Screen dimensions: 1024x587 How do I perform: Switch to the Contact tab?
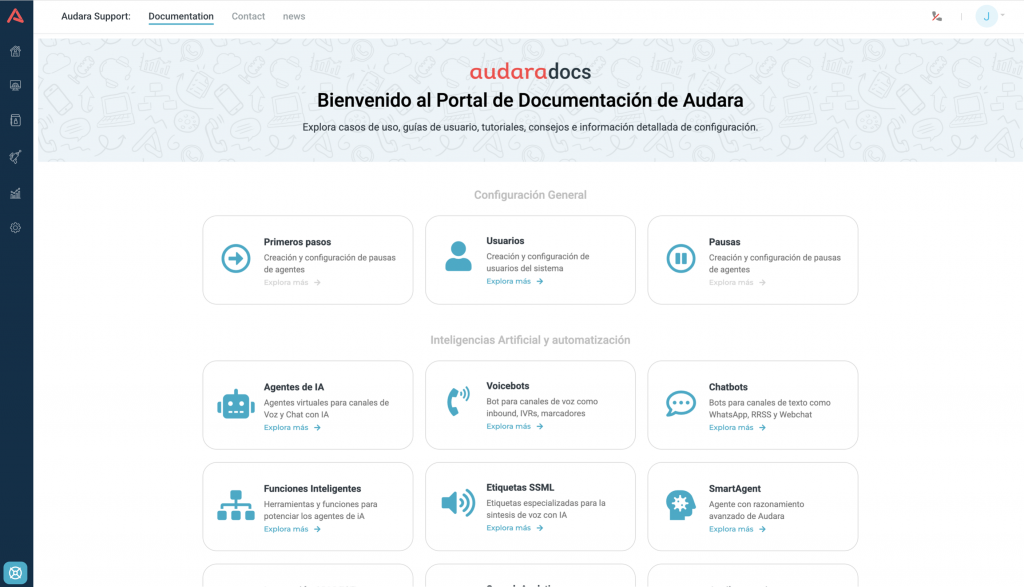coord(248,16)
